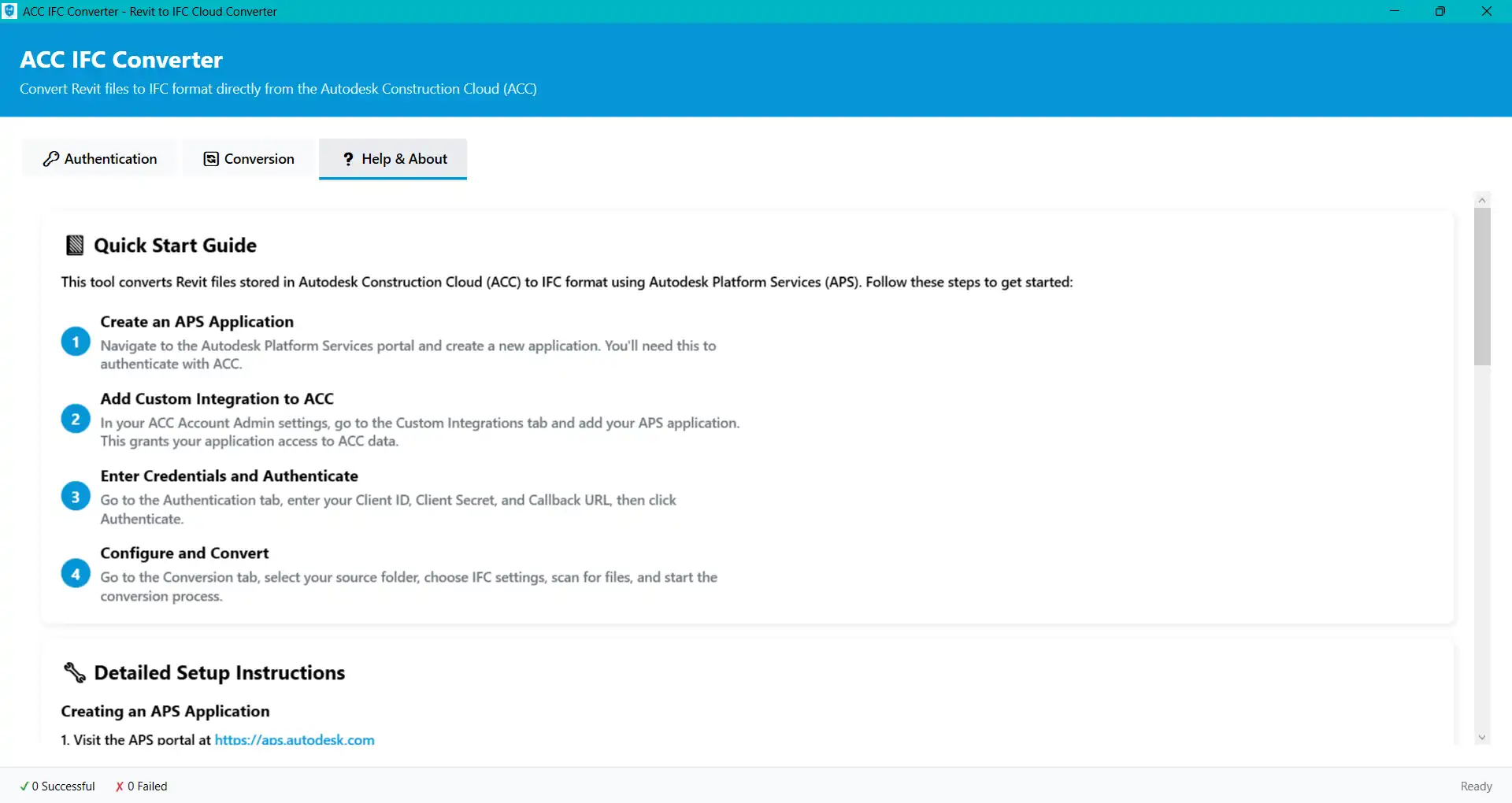Click the question mark icon on Help & About
Screen dimensions: 1512x803
[x=348, y=159]
